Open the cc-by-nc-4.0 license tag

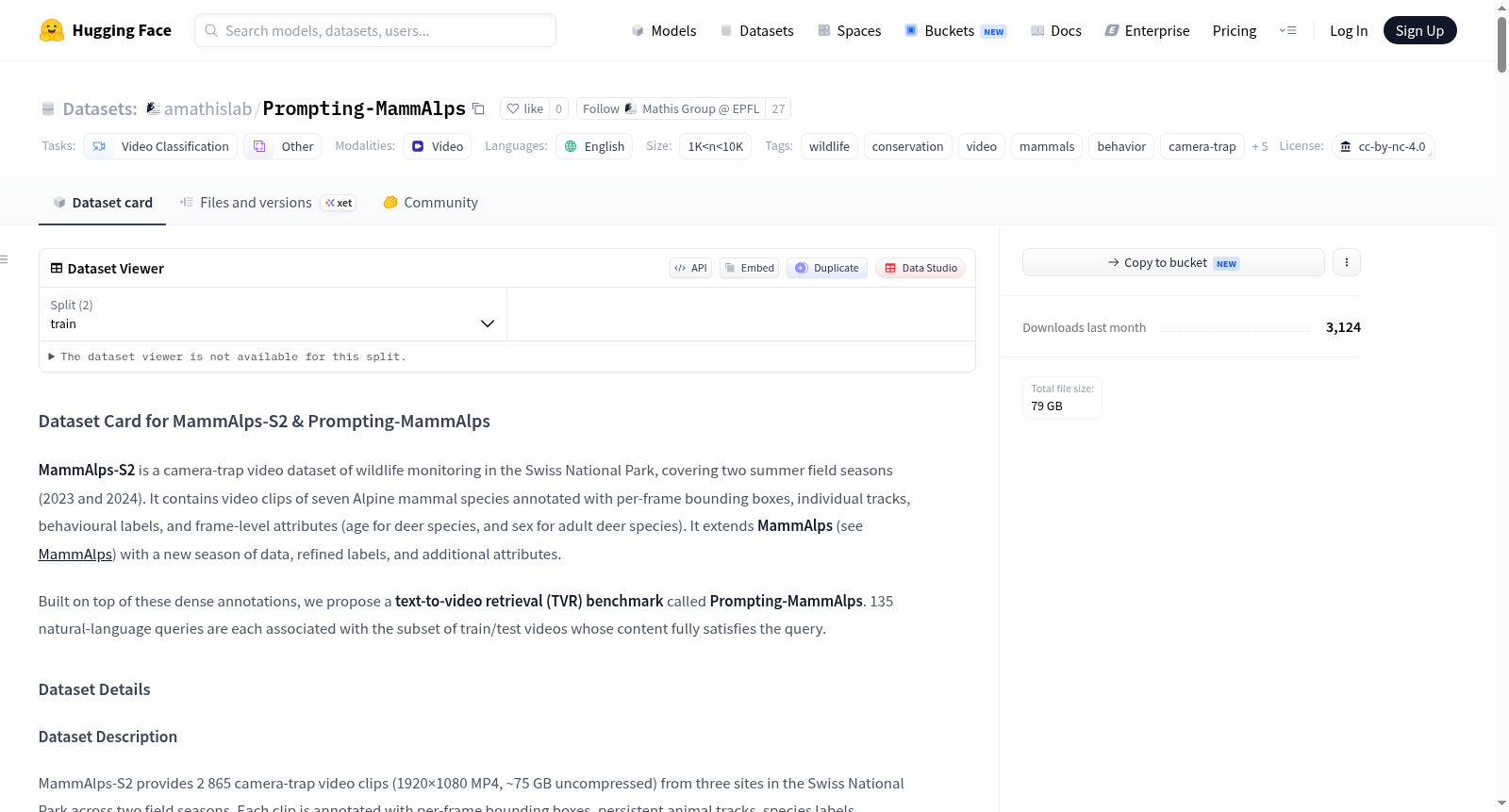(1384, 146)
